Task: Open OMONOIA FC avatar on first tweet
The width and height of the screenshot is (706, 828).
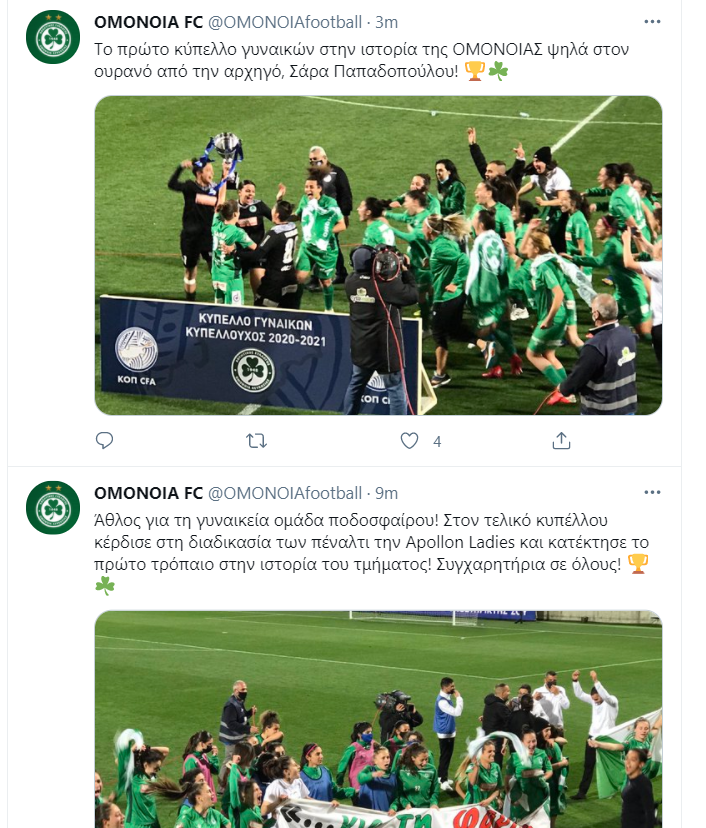Action: [x=53, y=37]
